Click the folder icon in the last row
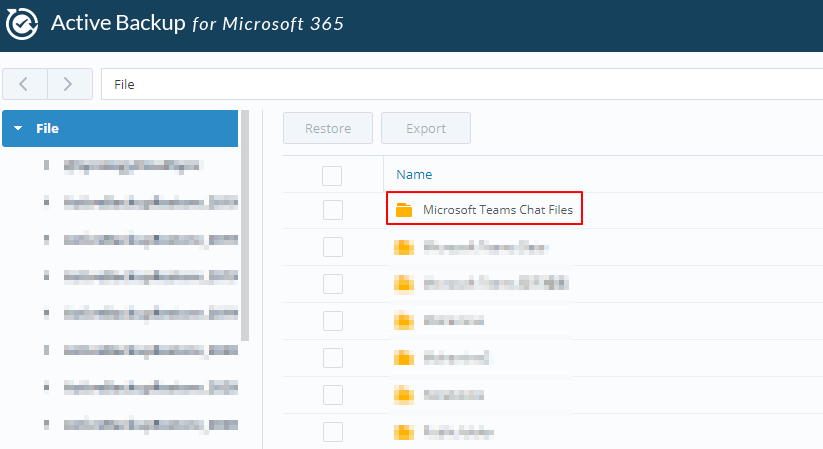Viewport: 823px width, 449px height. pyautogui.click(x=404, y=432)
